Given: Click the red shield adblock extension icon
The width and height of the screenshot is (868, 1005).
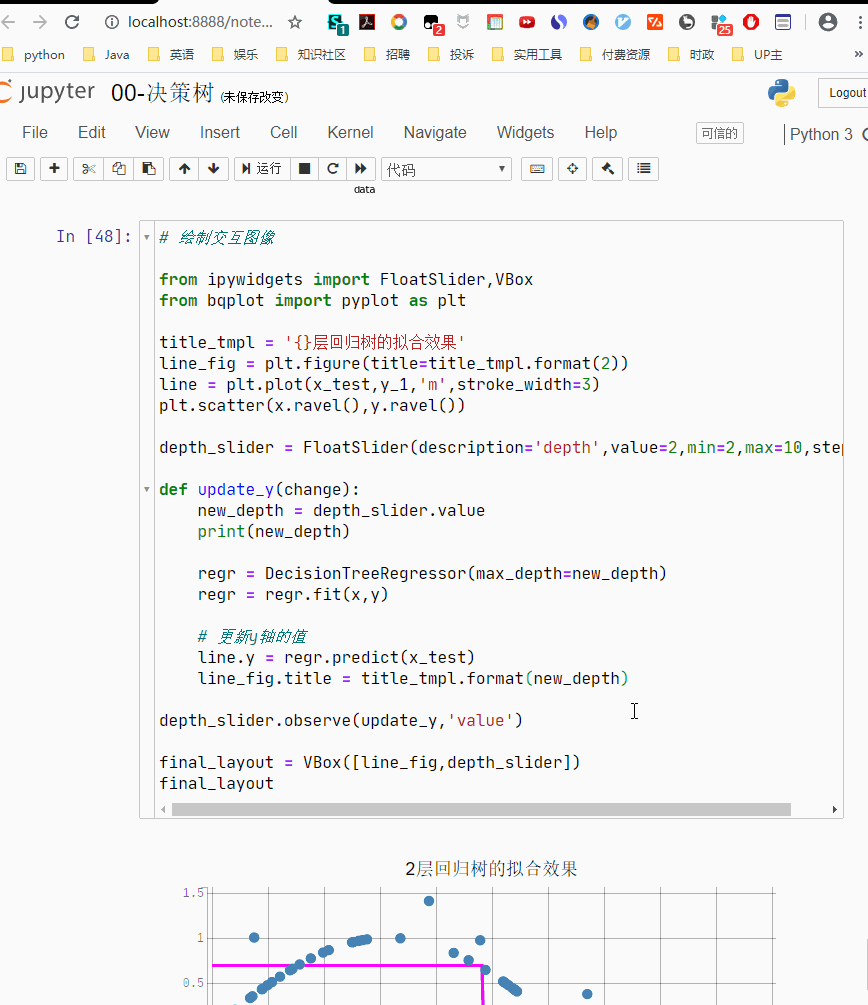Looking at the screenshot, I should point(751,22).
